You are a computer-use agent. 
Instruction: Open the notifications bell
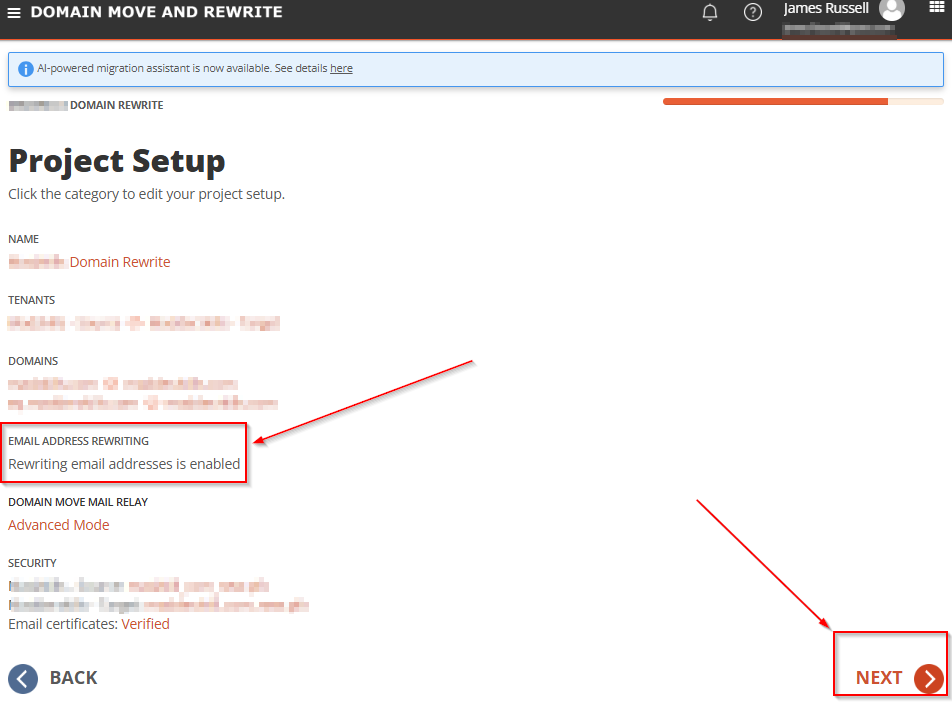710,12
